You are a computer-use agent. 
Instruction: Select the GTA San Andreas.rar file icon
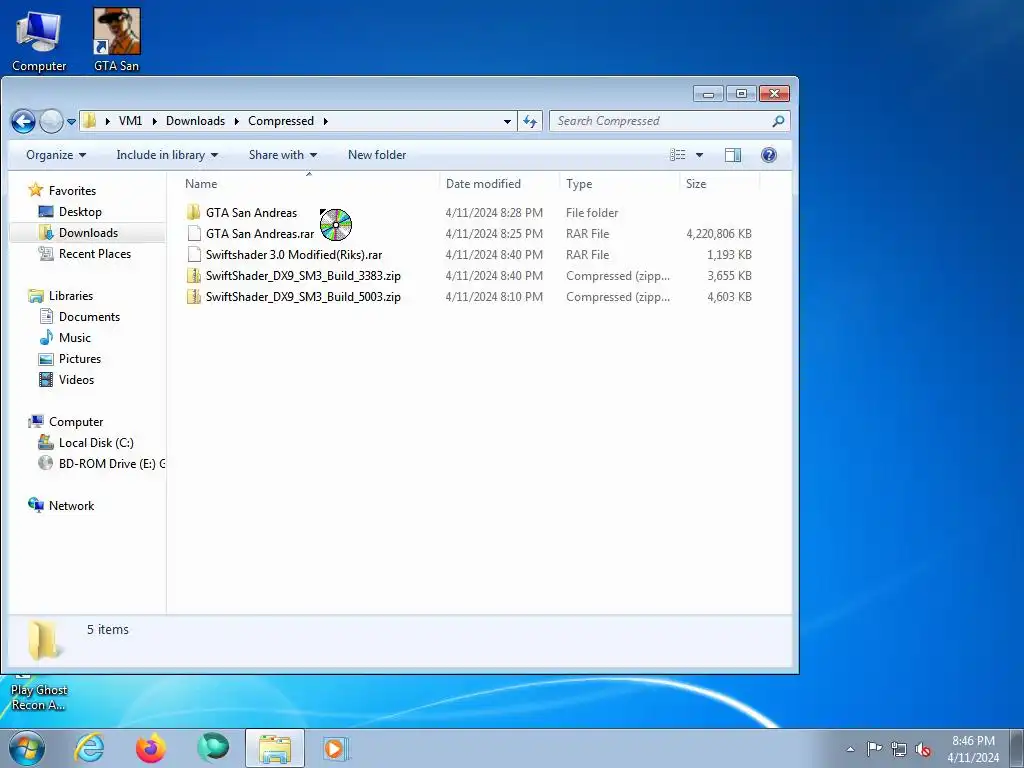pyautogui.click(x=194, y=233)
